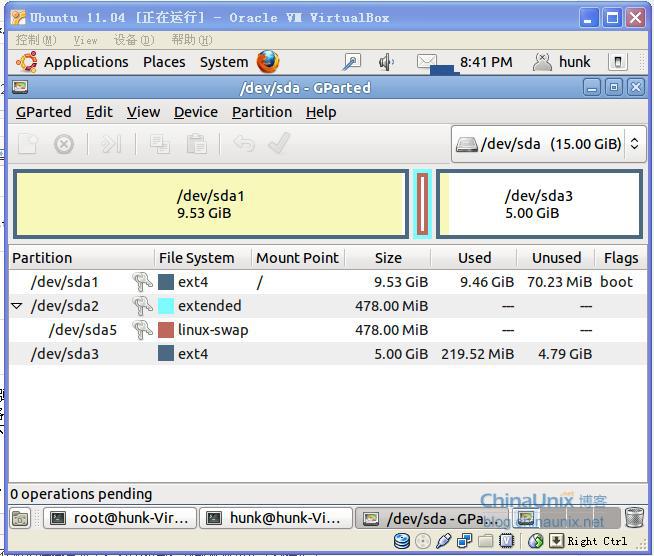
Task: Click the 70.23 MiB unused value
Action: click(559, 282)
